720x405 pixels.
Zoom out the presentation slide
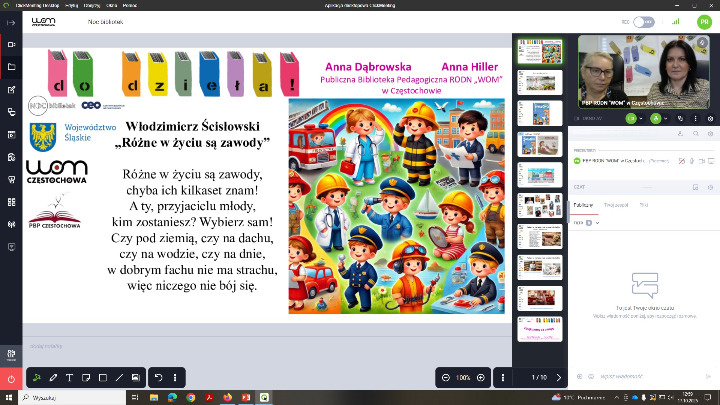click(x=445, y=377)
